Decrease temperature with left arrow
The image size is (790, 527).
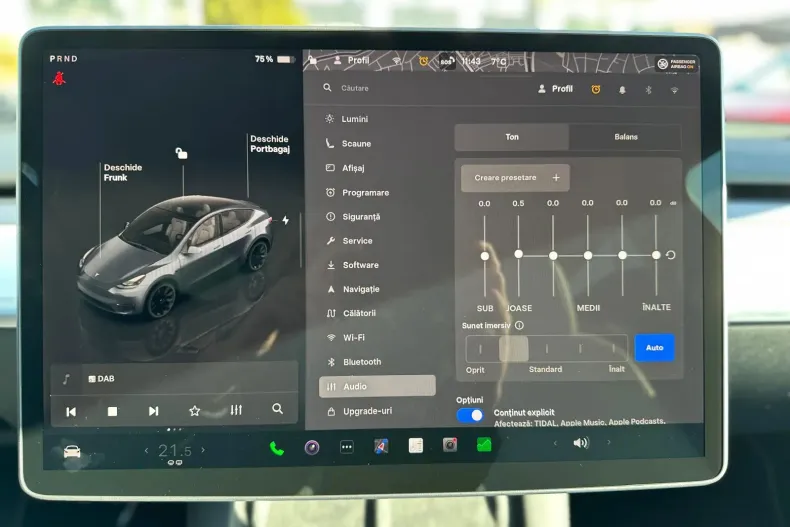click(147, 450)
